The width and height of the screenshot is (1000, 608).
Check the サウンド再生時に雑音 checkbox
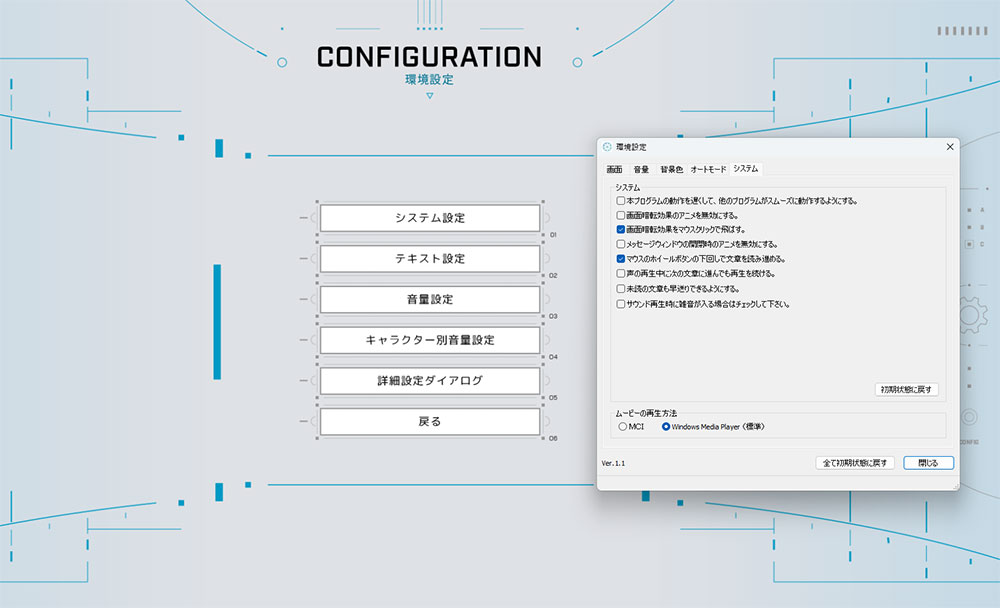pyautogui.click(x=621, y=303)
